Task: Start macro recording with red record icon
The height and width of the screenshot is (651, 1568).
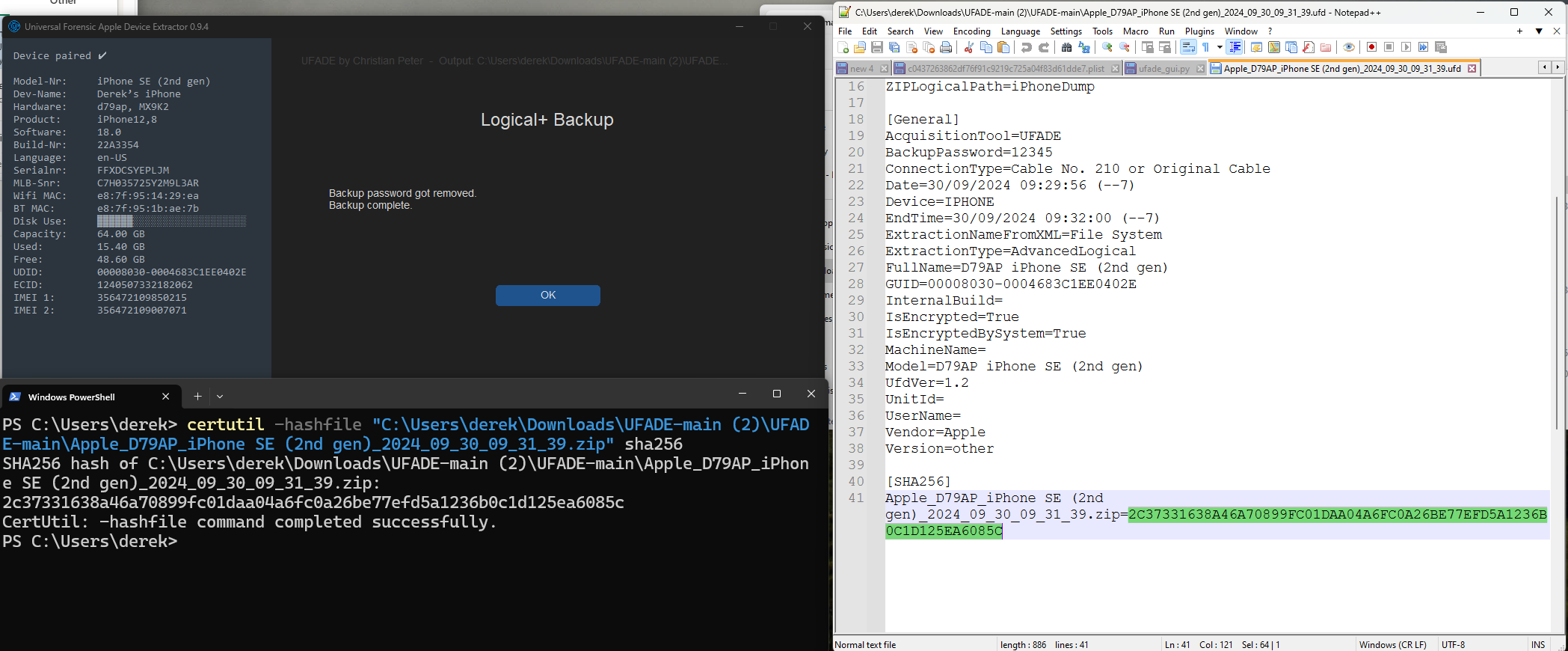Action: (x=1371, y=47)
